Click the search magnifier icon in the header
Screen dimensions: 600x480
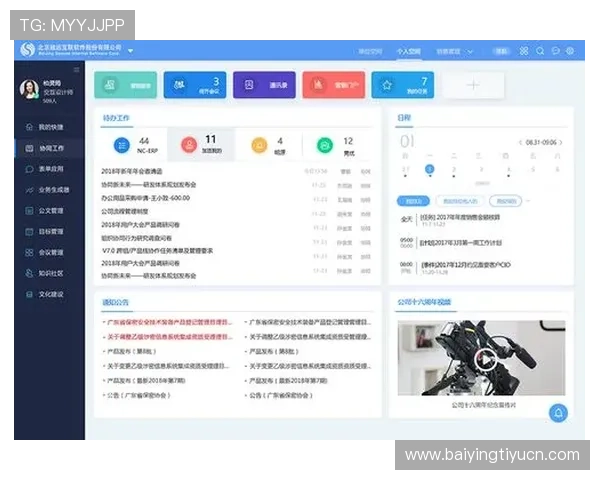tap(540, 51)
